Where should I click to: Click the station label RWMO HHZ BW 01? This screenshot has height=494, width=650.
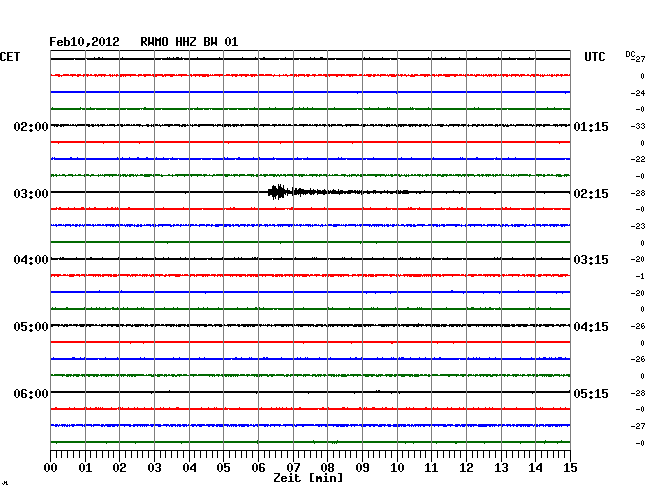189,42
